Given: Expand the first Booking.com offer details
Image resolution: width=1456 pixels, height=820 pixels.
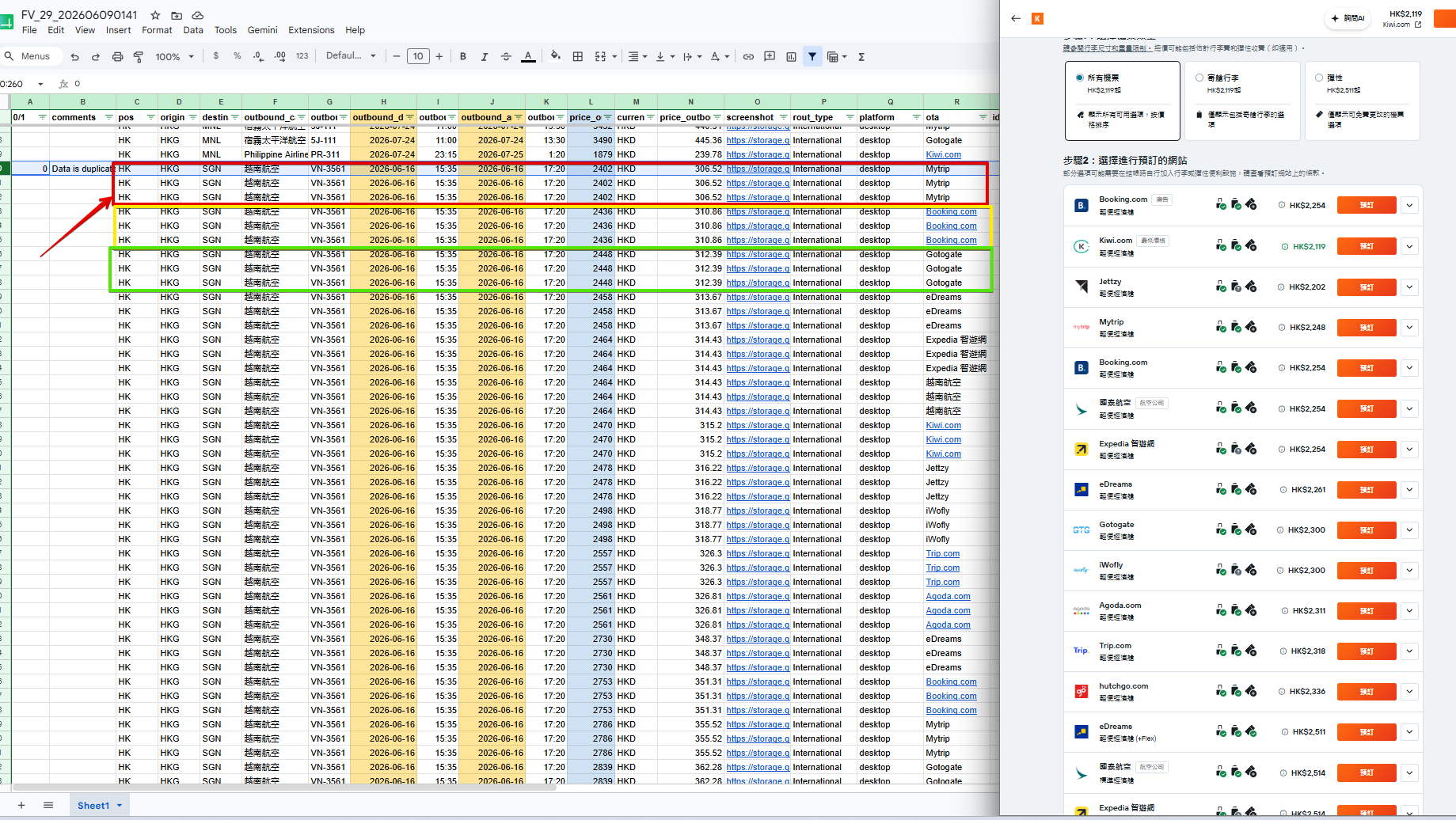Looking at the screenshot, I should [x=1409, y=205].
